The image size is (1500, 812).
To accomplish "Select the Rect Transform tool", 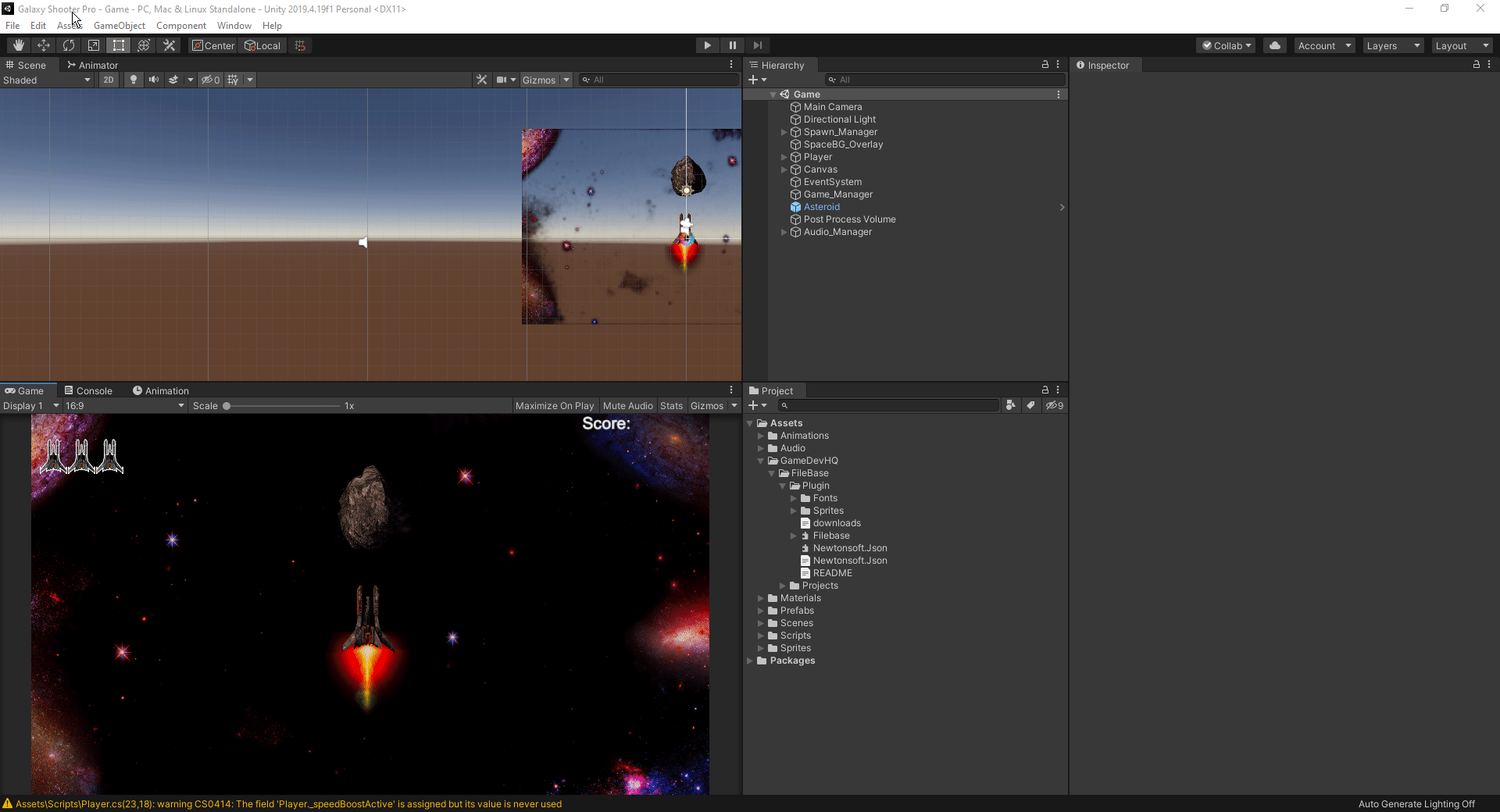I will click(118, 45).
